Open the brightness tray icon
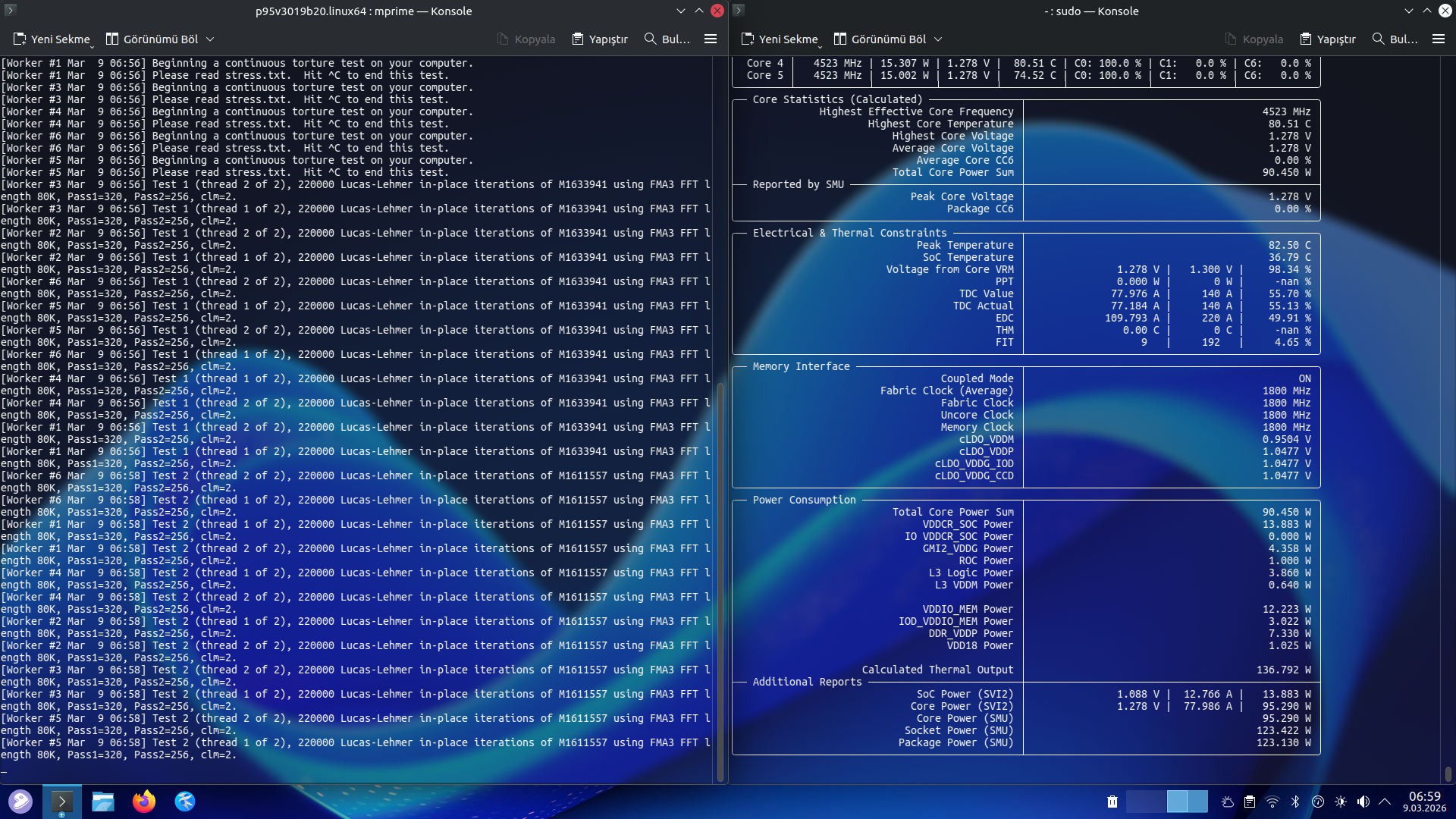Viewport: 1456px width, 819px height. 1341,802
